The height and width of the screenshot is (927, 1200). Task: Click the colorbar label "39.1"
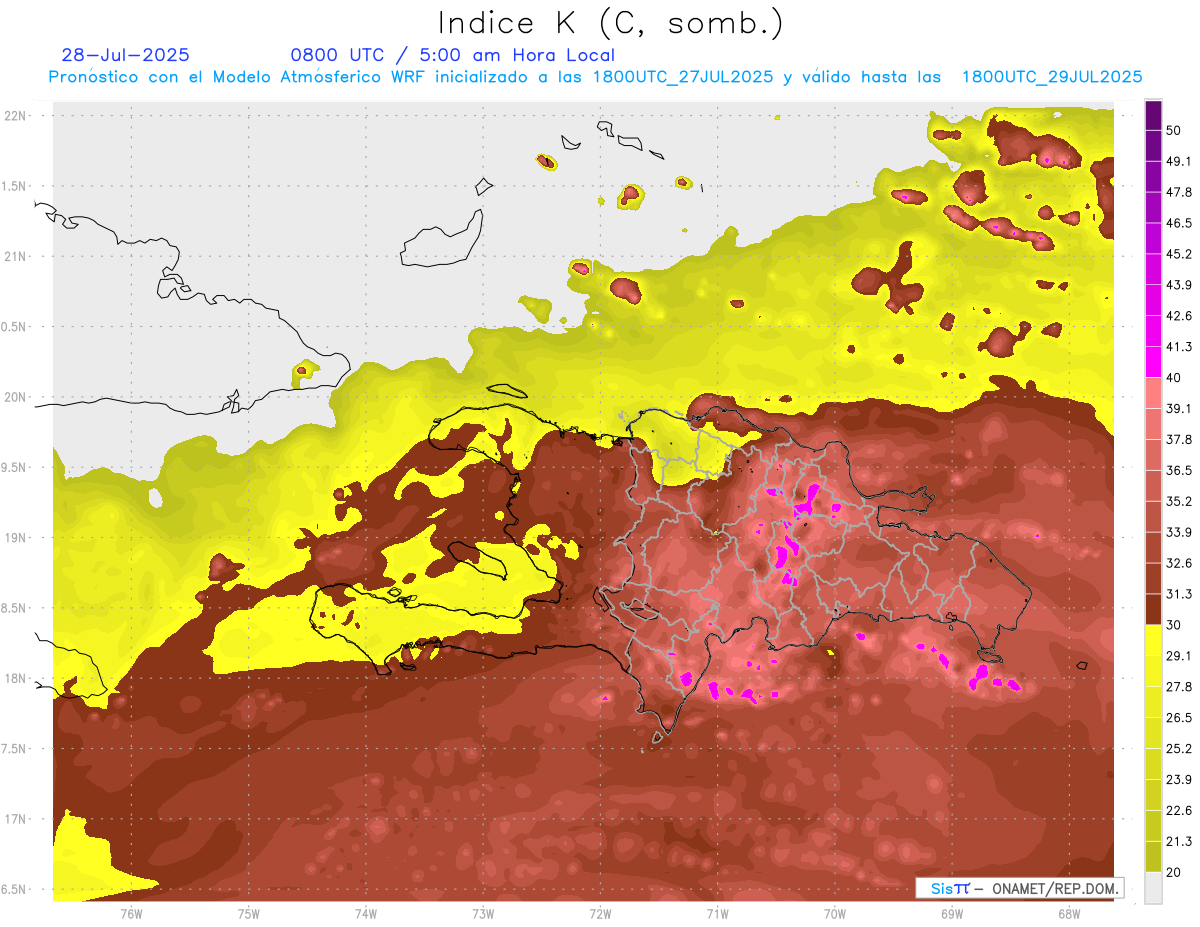[x=1178, y=408]
